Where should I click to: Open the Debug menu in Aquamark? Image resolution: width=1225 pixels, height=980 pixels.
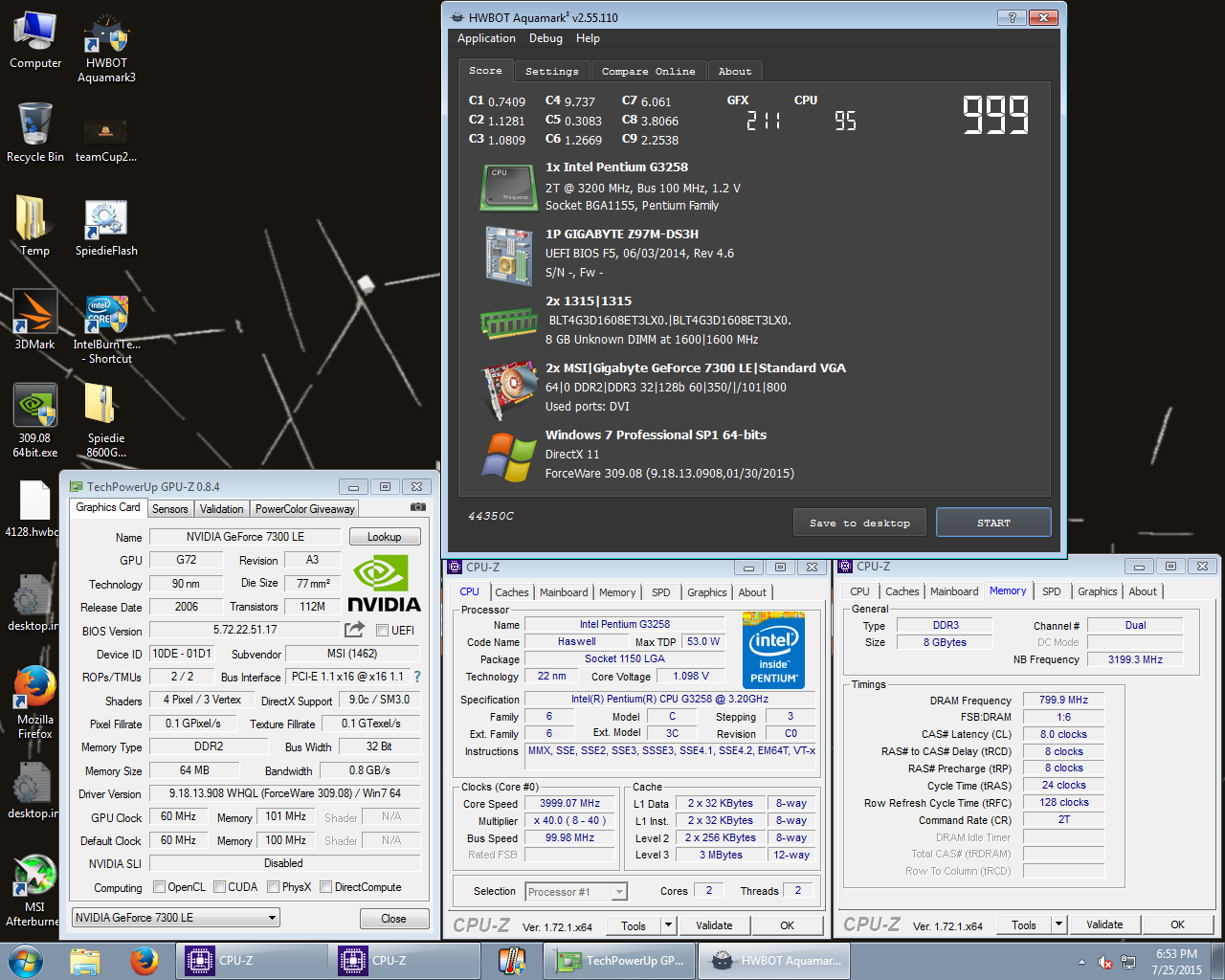tap(546, 38)
